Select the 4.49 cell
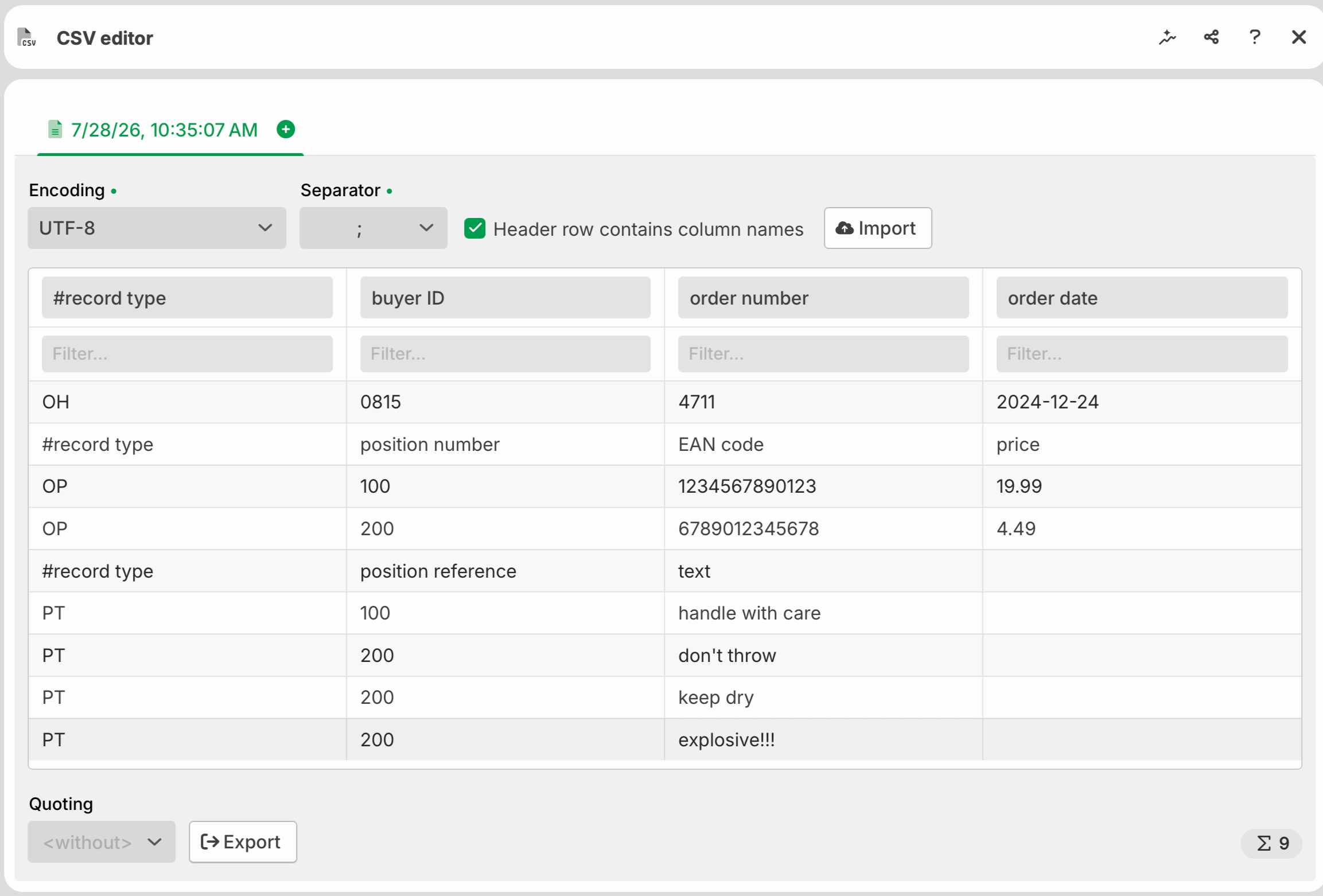This screenshot has height=896, width=1323. (1142, 529)
